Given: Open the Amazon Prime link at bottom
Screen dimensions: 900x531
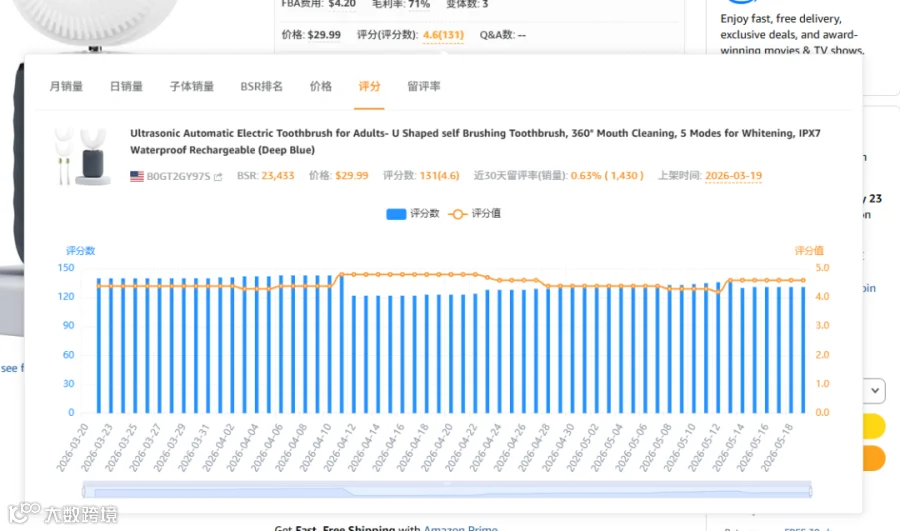Looking at the screenshot, I should click(460, 528).
